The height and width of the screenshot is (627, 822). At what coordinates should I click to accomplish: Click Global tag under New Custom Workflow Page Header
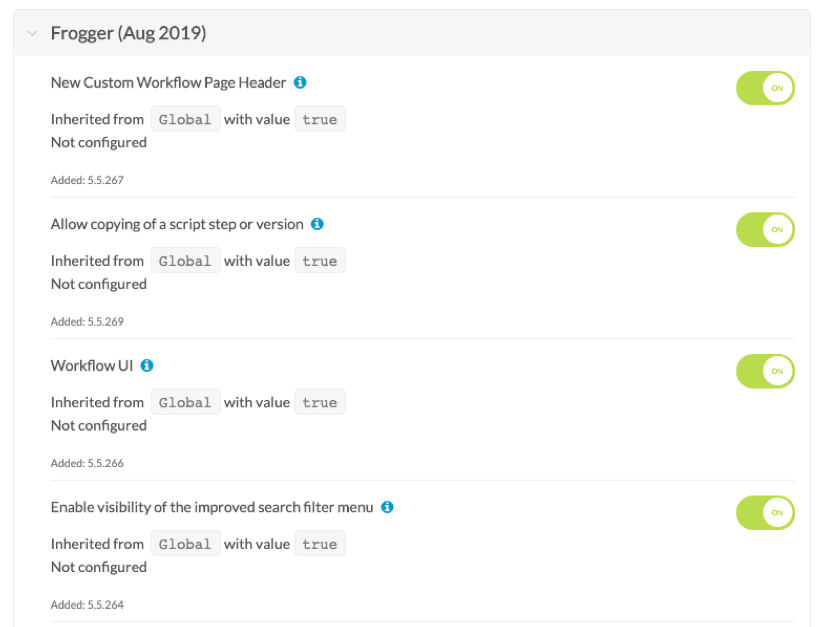tap(185, 120)
